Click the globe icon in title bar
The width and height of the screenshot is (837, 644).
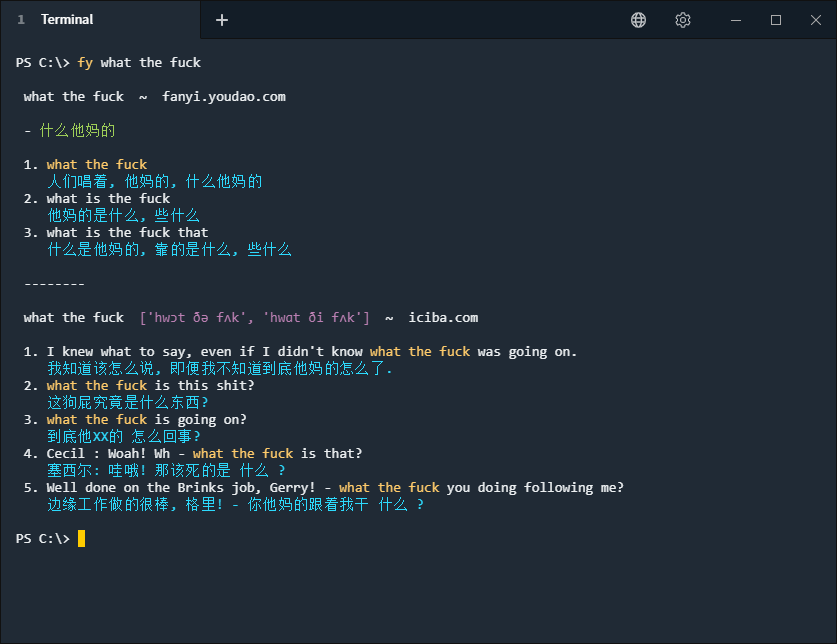pos(638,20)
